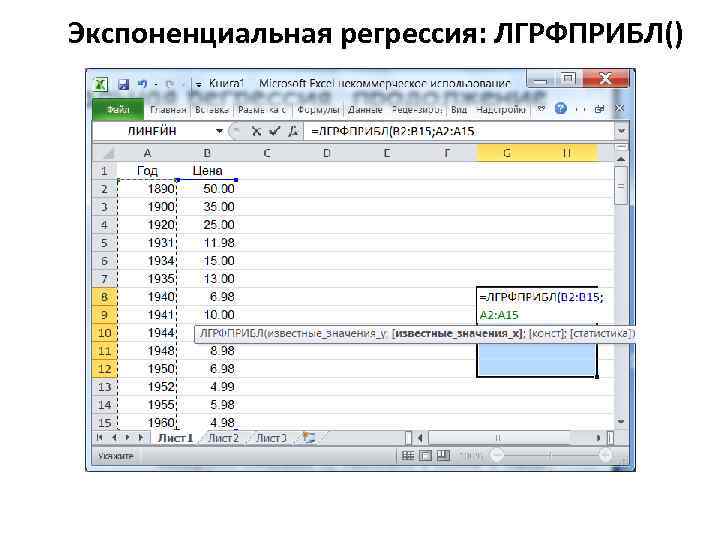The width and height of the screenshot is (720, 540).
Task: Click the Excel application icon in title bar
Action: 101,84
